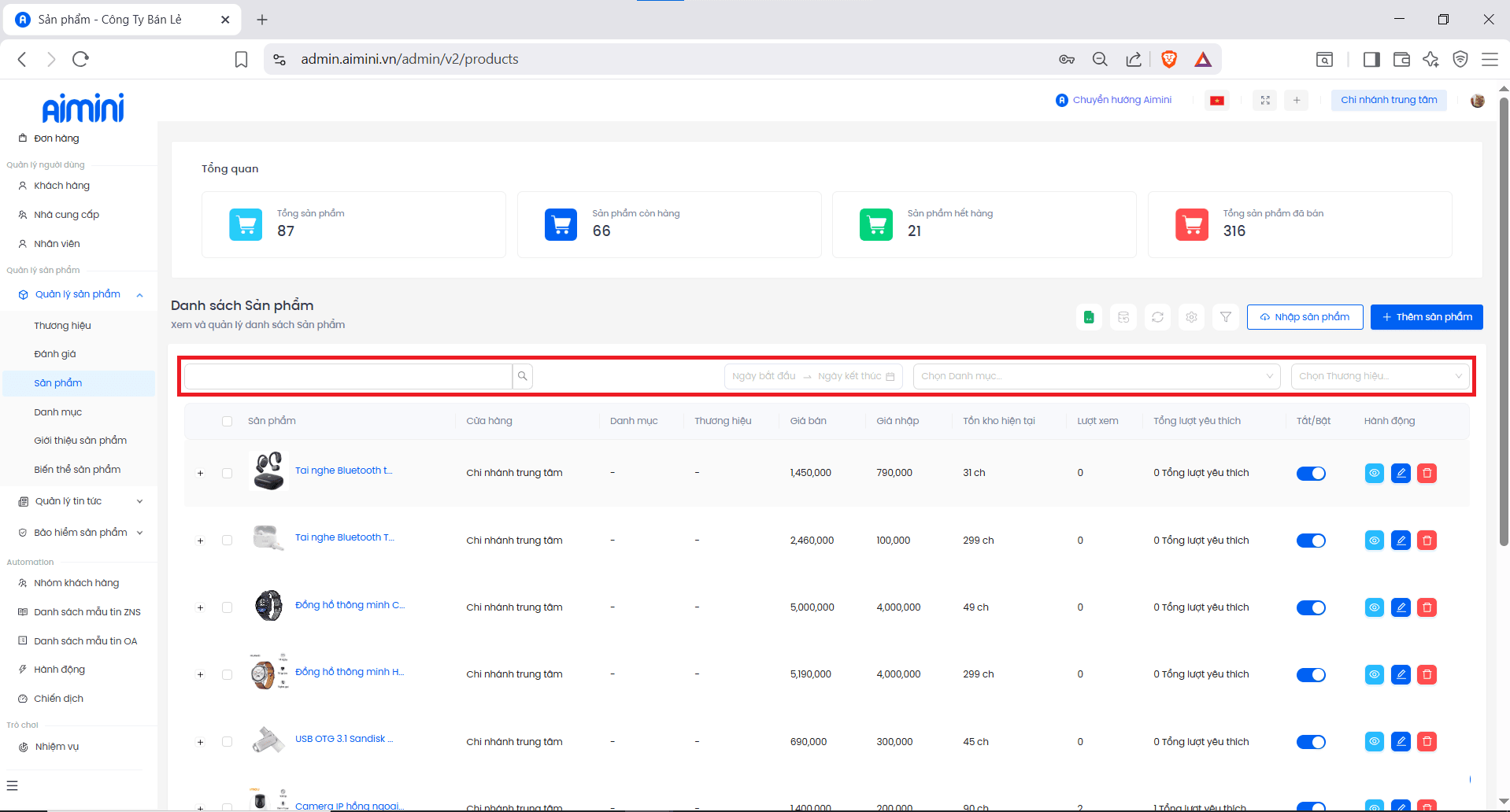This screenshot has height=812, width=1510.
Task: View details of first Tai nghe Bluetooth product
Action: coord(1374,473)
